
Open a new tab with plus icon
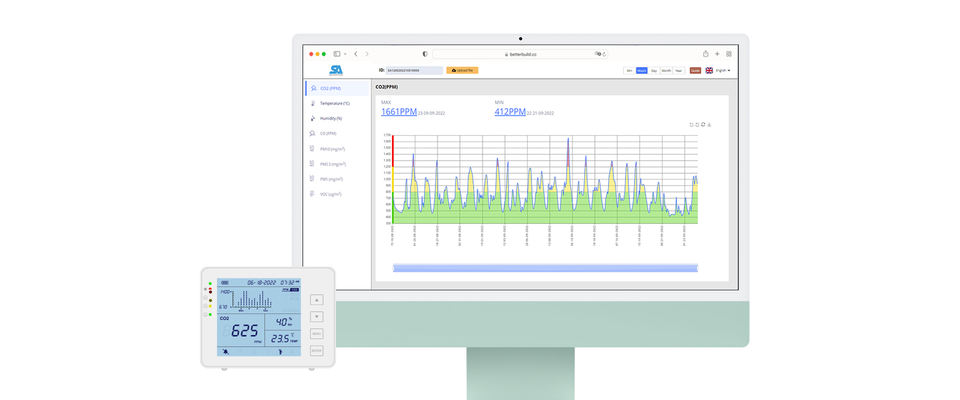[x=718, y=54]
